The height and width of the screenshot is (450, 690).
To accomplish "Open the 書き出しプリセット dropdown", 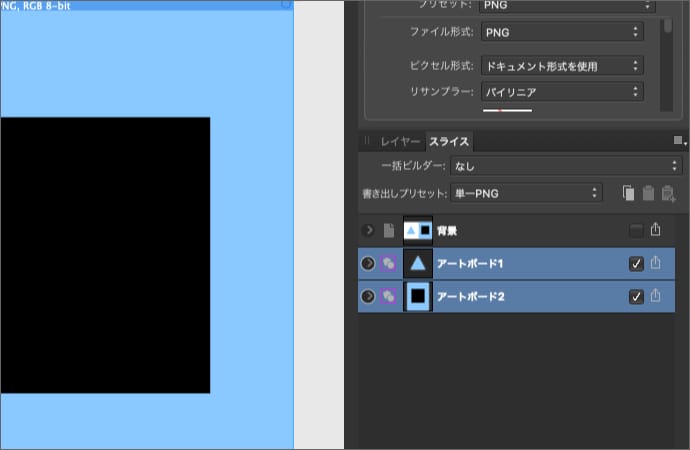I will point(527,192).
